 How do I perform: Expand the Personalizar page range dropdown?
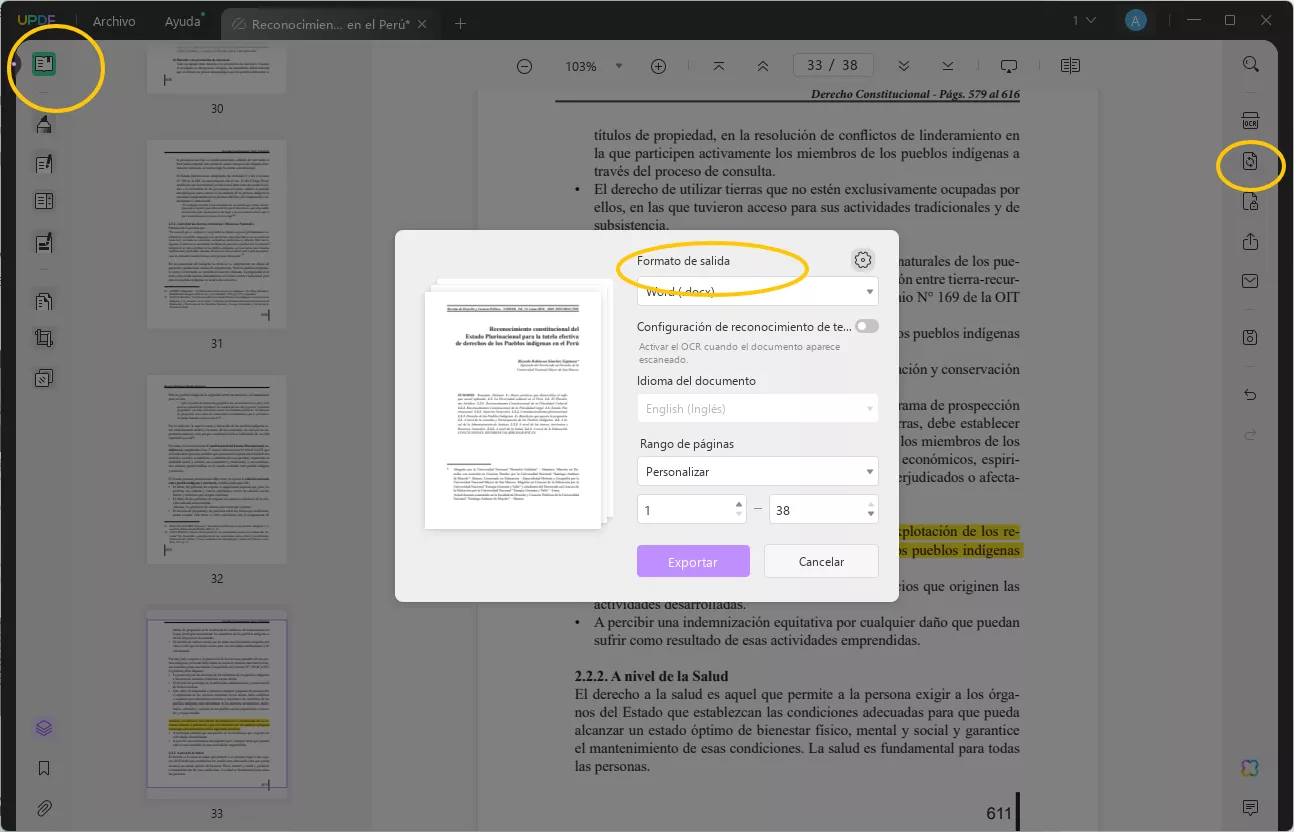(x=757, y=471)
